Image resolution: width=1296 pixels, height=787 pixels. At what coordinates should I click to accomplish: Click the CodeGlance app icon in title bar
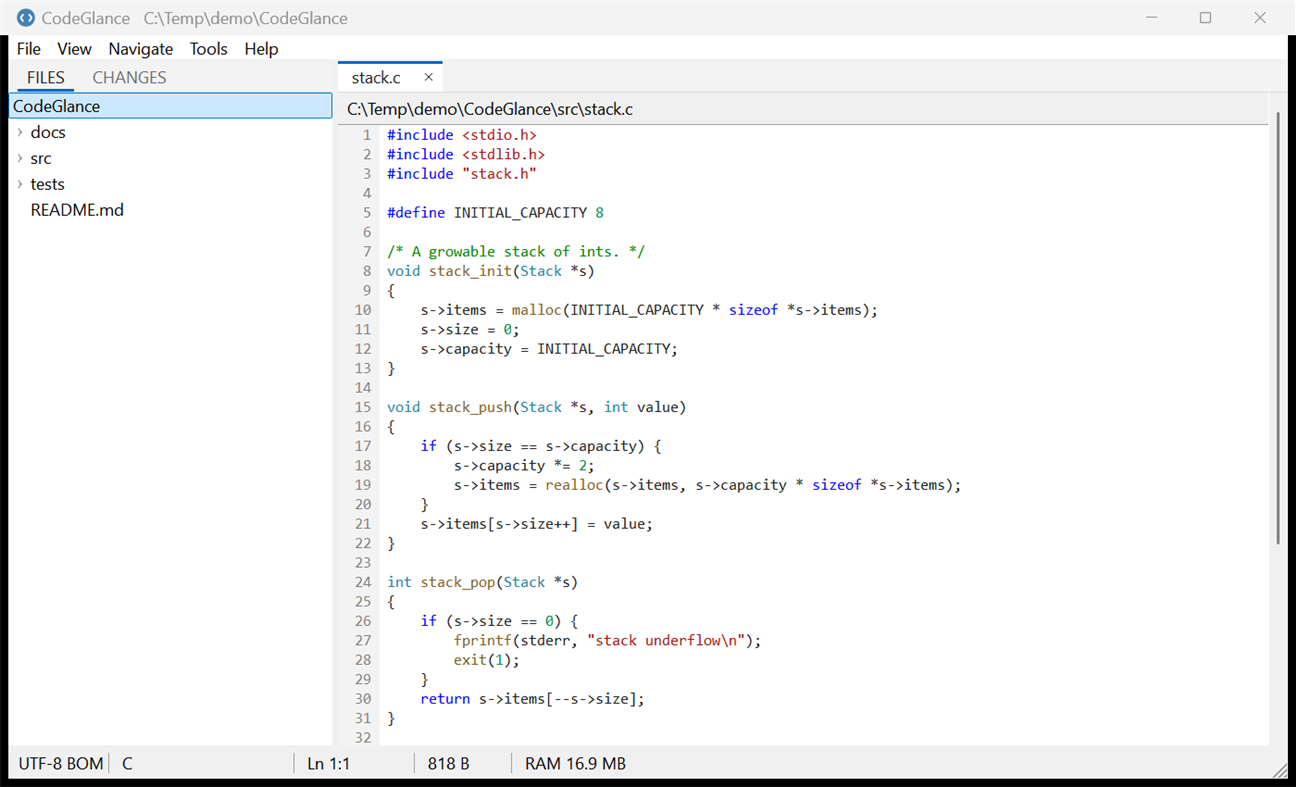pyautogui.click(x=26, y=18)
